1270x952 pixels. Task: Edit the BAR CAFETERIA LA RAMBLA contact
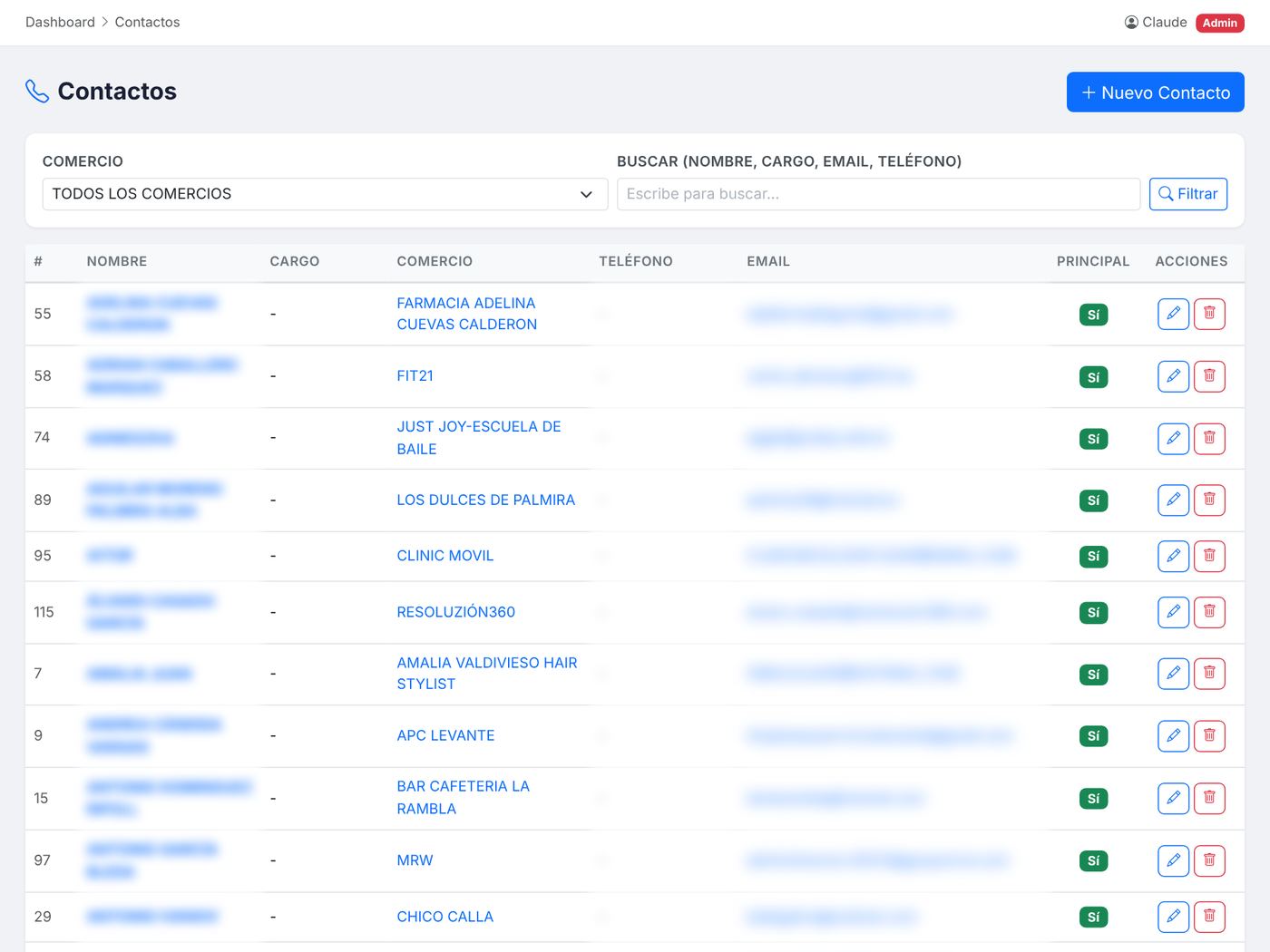1173,798
